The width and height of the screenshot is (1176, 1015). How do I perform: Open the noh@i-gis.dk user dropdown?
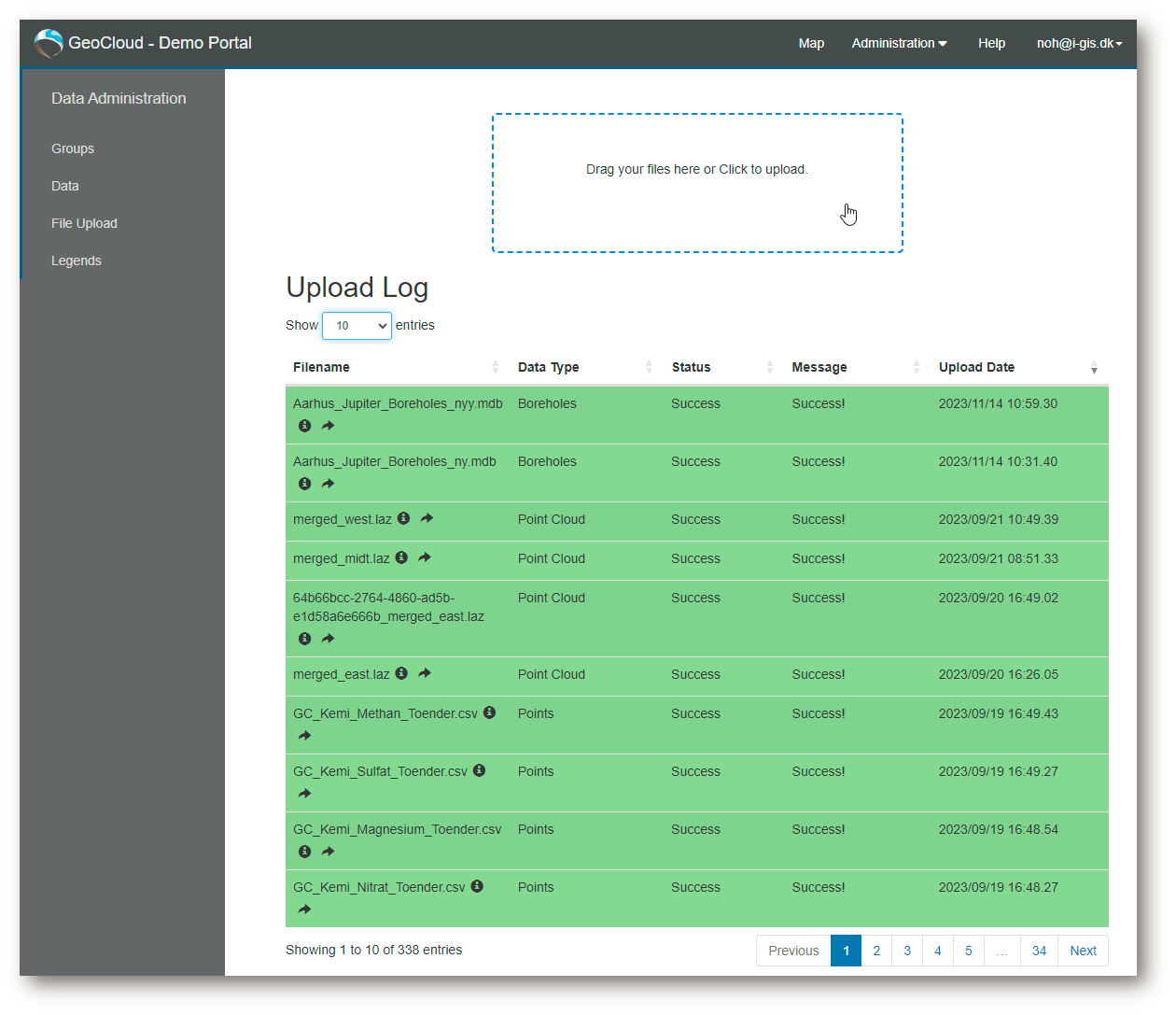pos(1079,43)
